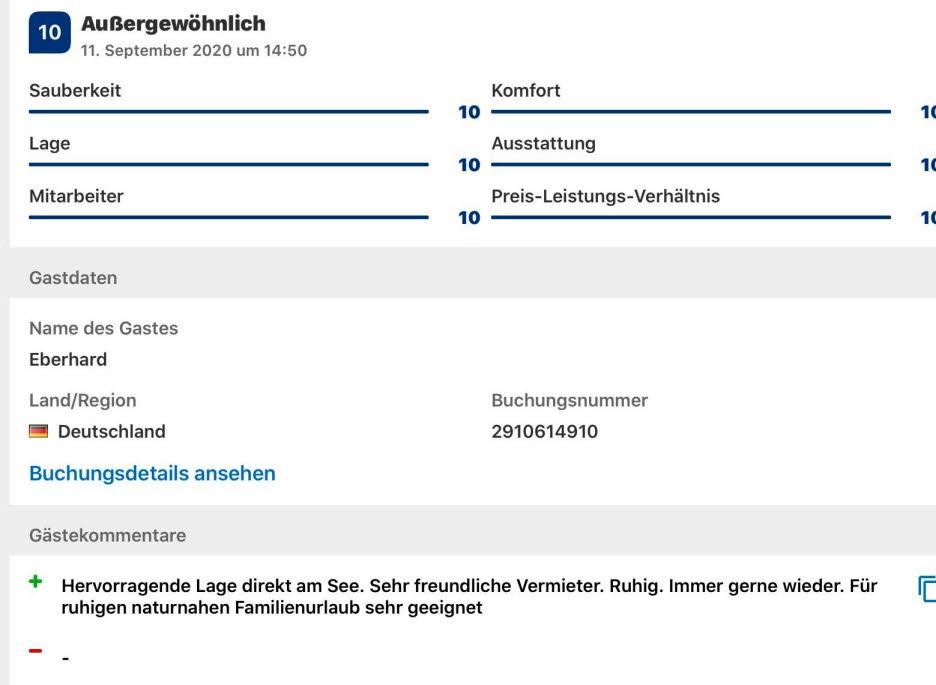The image size is (936, 685).
Task: Click the guest name Eberhard
Action: click(x=68, y=359)
